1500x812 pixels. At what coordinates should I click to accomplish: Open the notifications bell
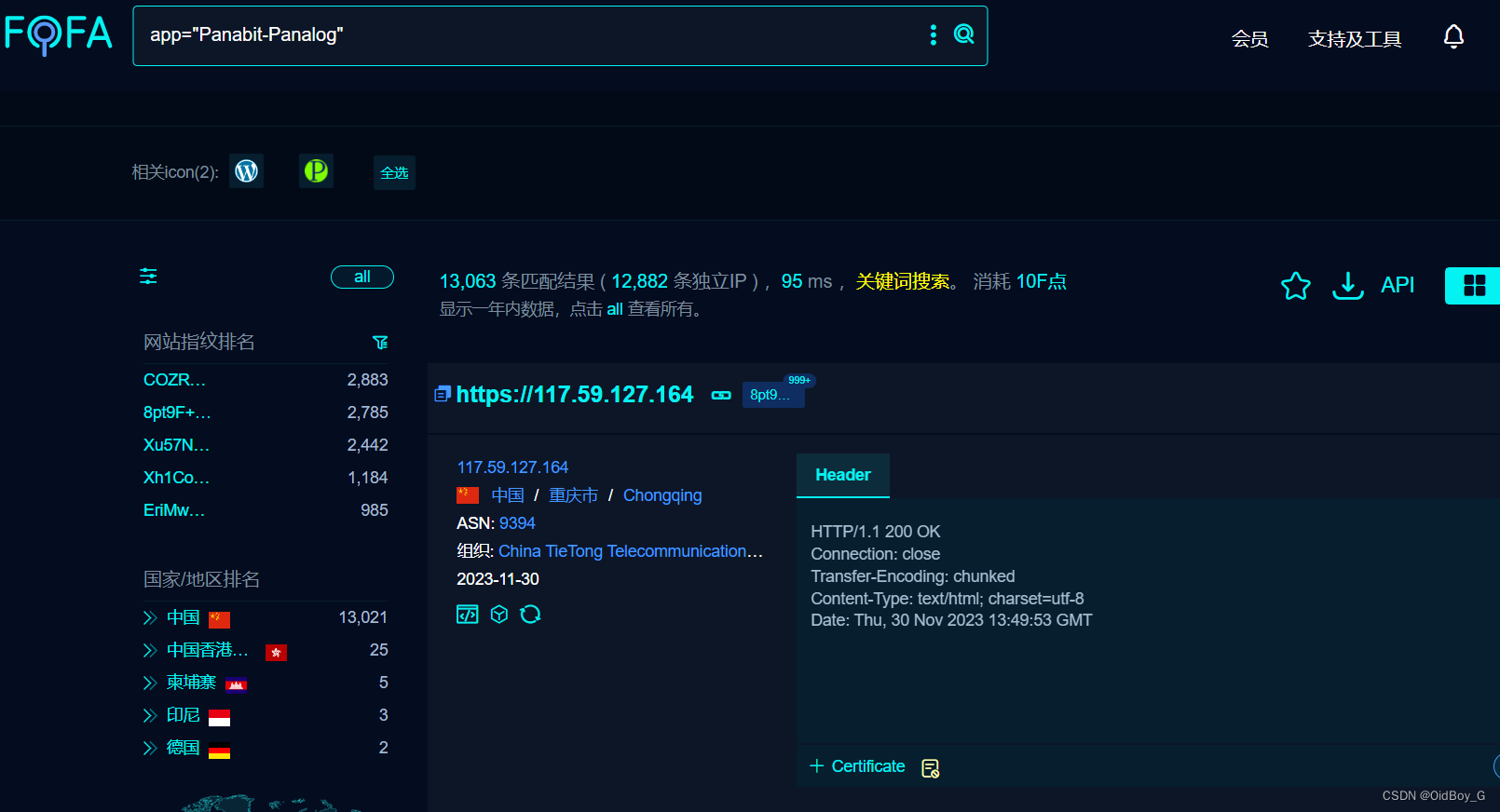1453,37
